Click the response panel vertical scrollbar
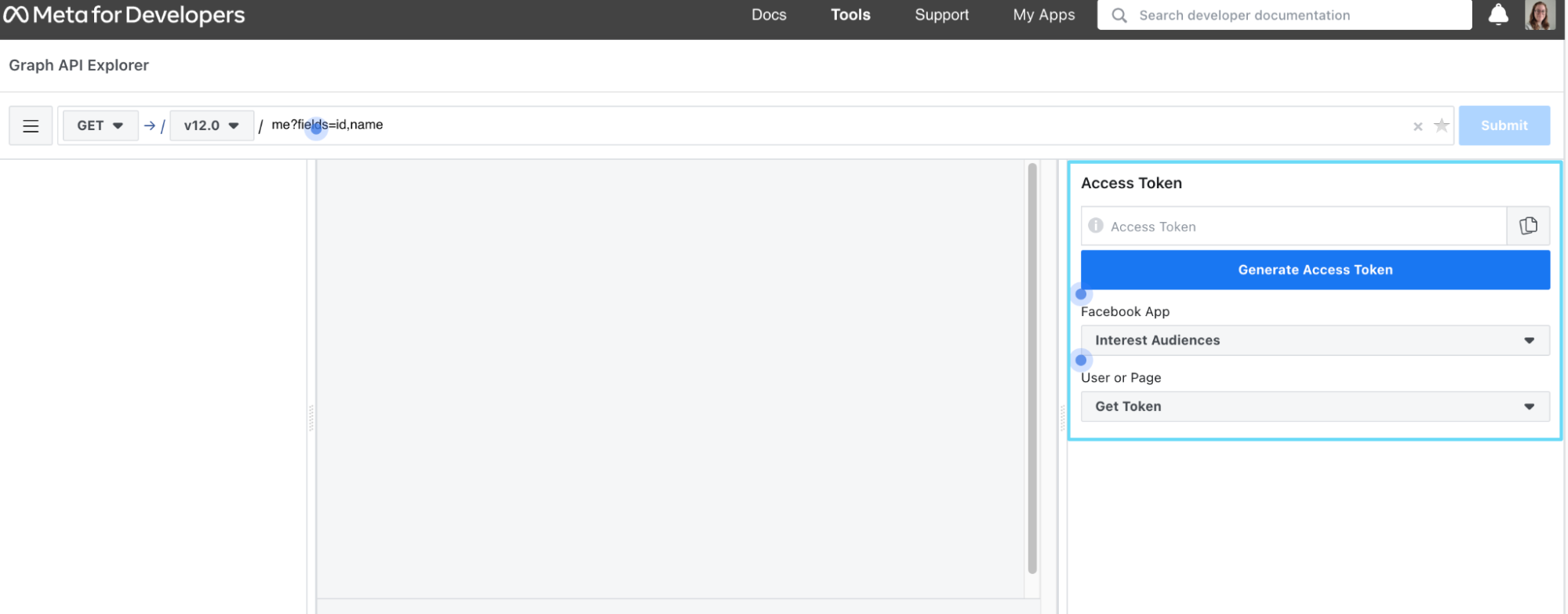 point(1032,369)
